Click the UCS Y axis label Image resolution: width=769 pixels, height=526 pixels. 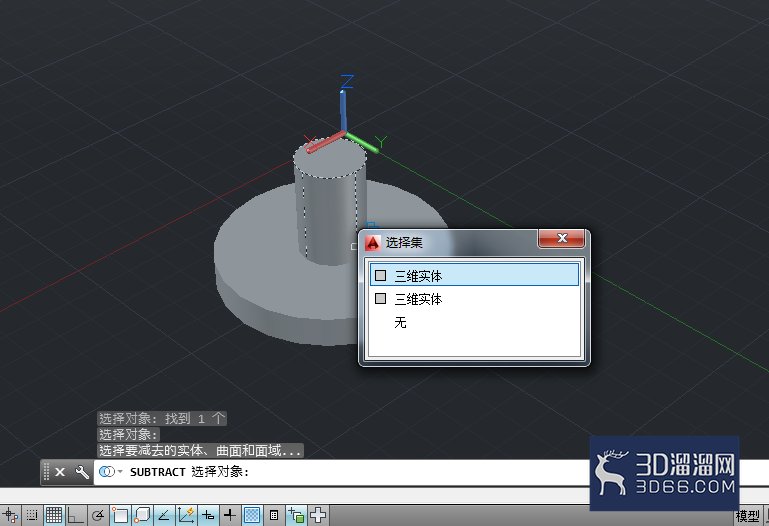(381, 142)
